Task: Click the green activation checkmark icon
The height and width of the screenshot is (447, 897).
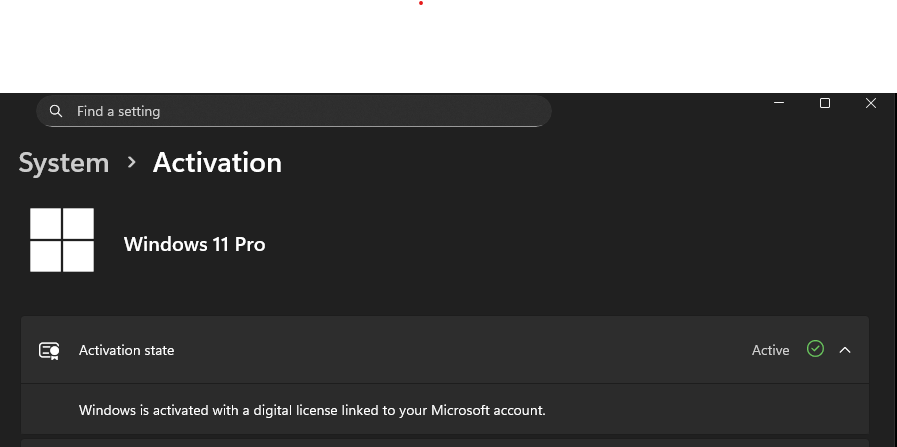Action: point(815,349)
